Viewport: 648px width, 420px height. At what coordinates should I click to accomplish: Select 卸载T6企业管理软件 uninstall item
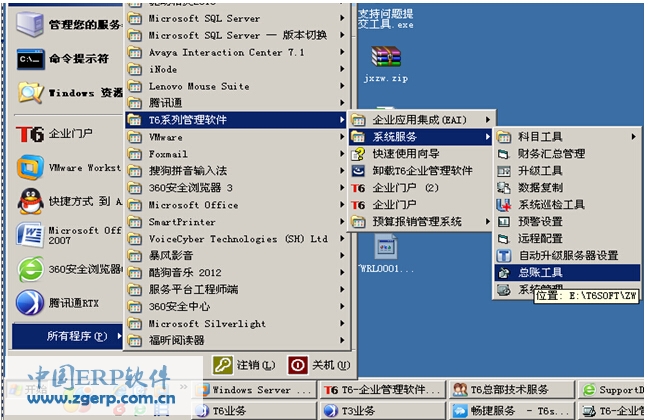[x=421, y=171]
